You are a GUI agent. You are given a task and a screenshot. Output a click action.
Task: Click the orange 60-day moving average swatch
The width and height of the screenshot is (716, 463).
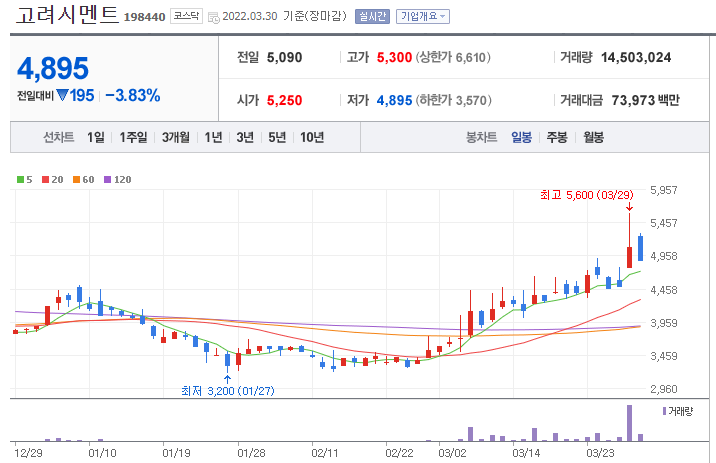[76, 179]
